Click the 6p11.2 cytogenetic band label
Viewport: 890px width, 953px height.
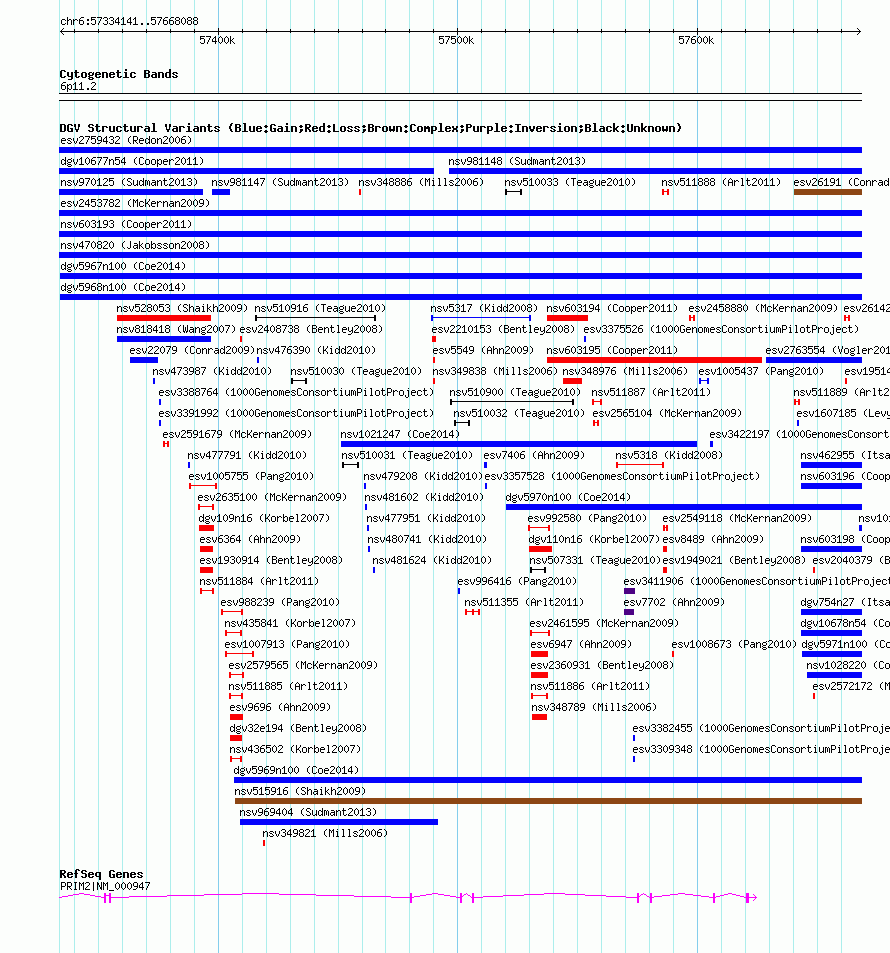pos(78,86)
